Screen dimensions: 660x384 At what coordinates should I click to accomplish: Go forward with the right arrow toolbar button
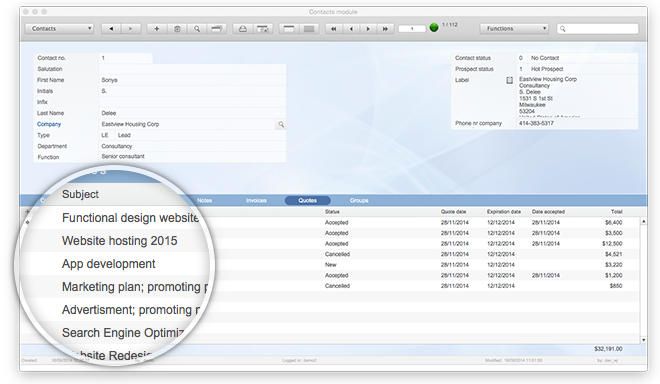click(130, 29)
